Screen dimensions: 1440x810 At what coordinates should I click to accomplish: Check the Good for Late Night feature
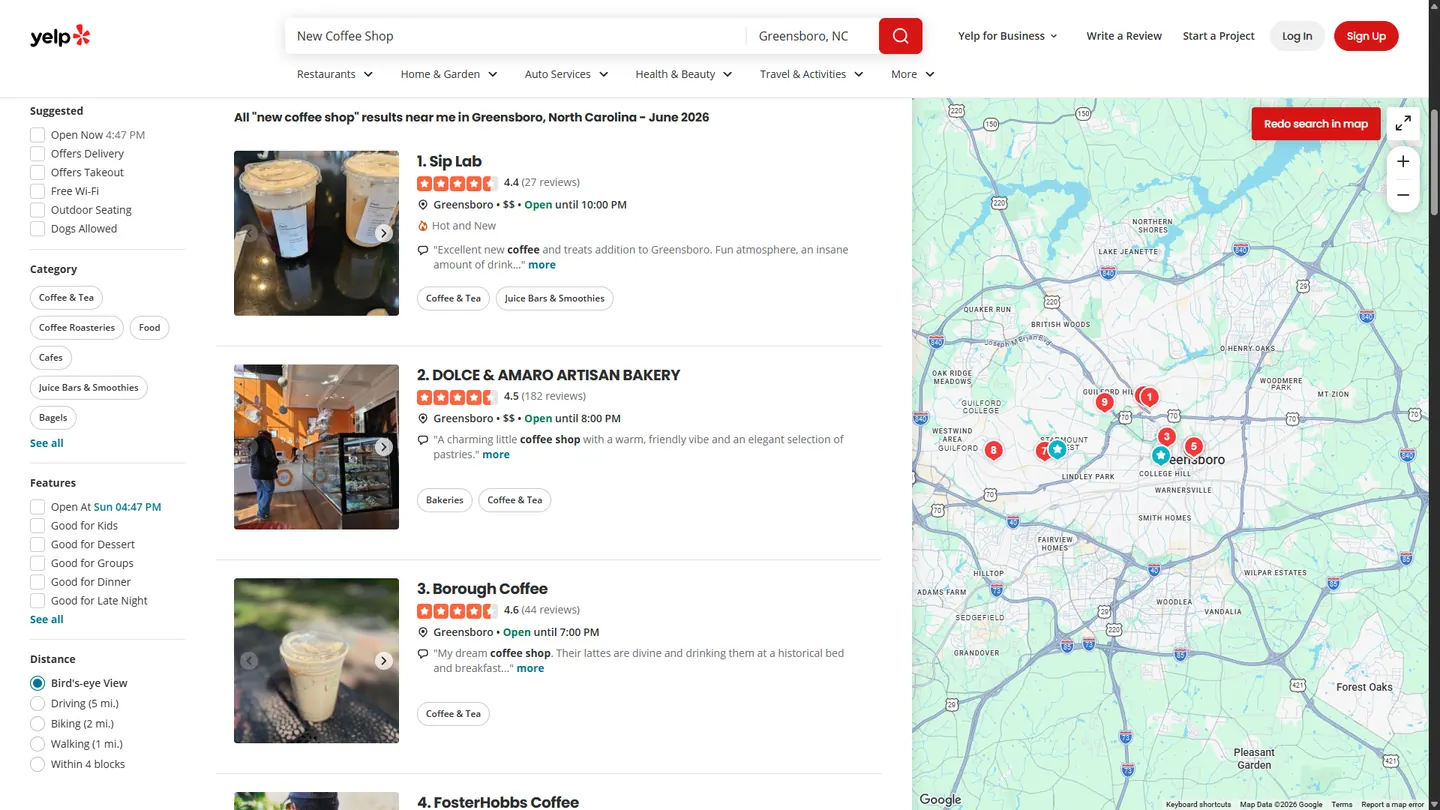(37, 601)
